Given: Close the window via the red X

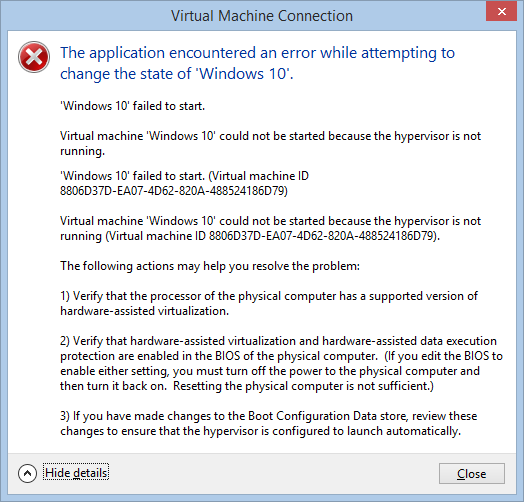Looking at the screenshot, I should tap(501, 12).
